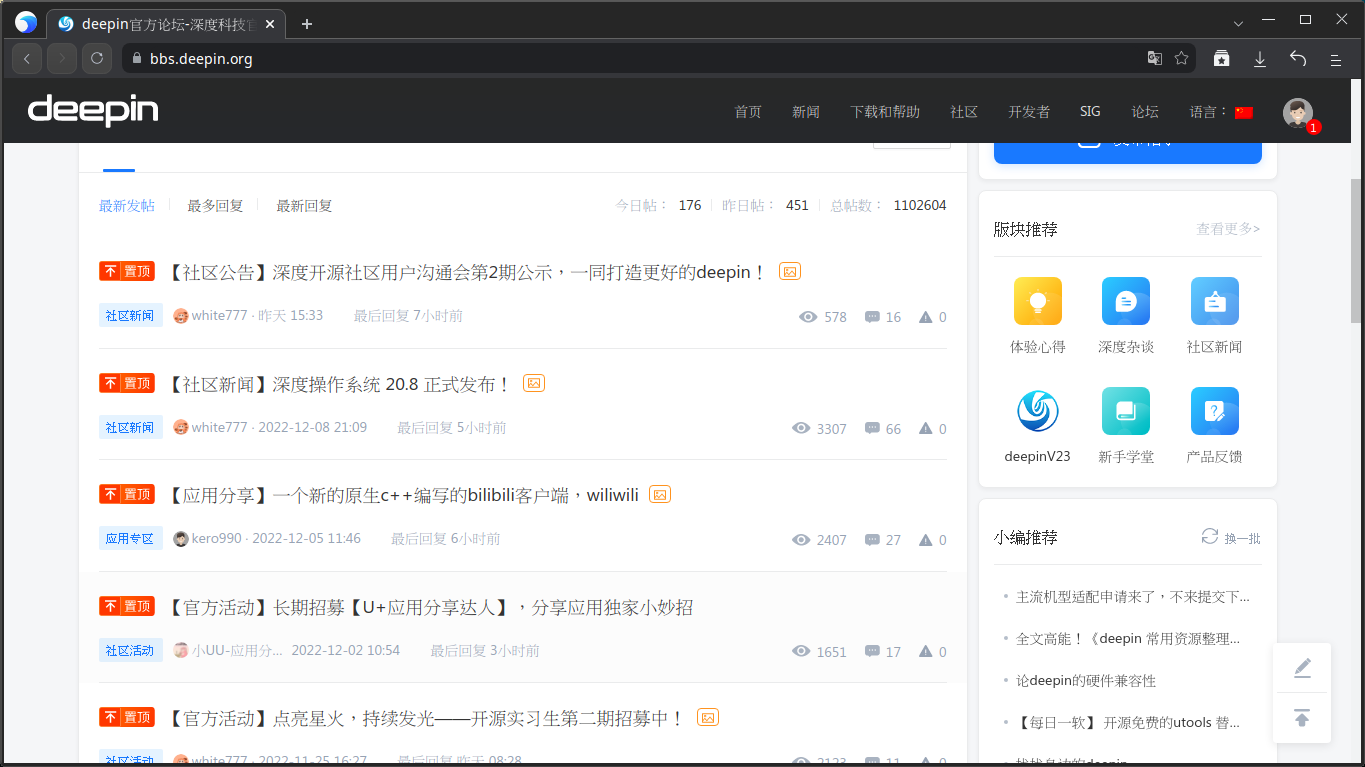Viewport: 1365px width, 767px height.
Task: Click the 查看更多 link in 版块推荐
Action: pos(1227,229)
